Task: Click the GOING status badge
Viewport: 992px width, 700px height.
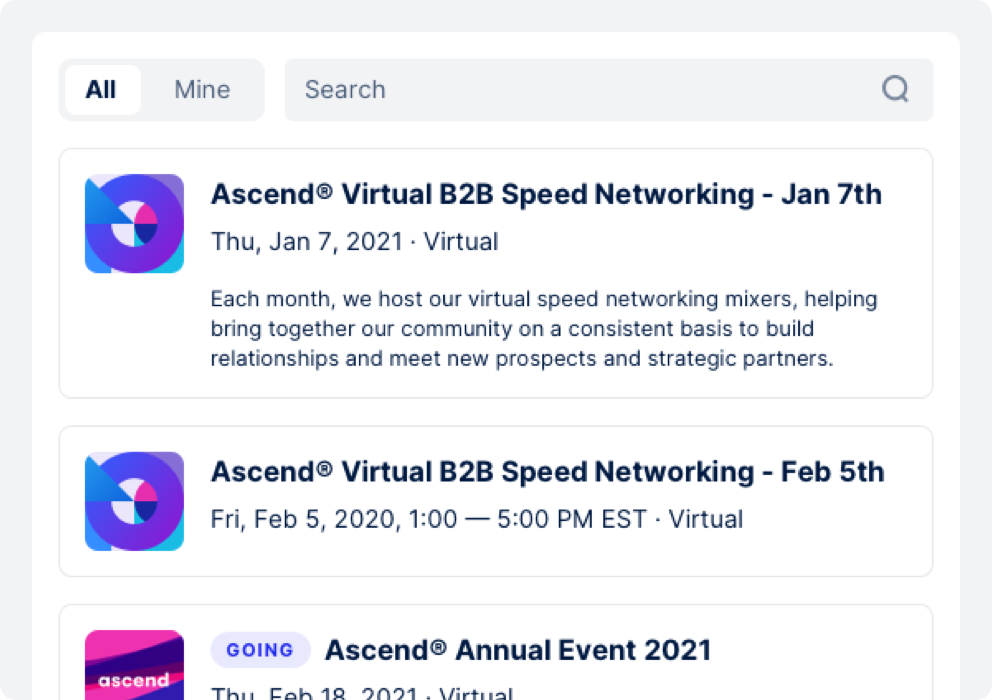Action: click(260, 650)
